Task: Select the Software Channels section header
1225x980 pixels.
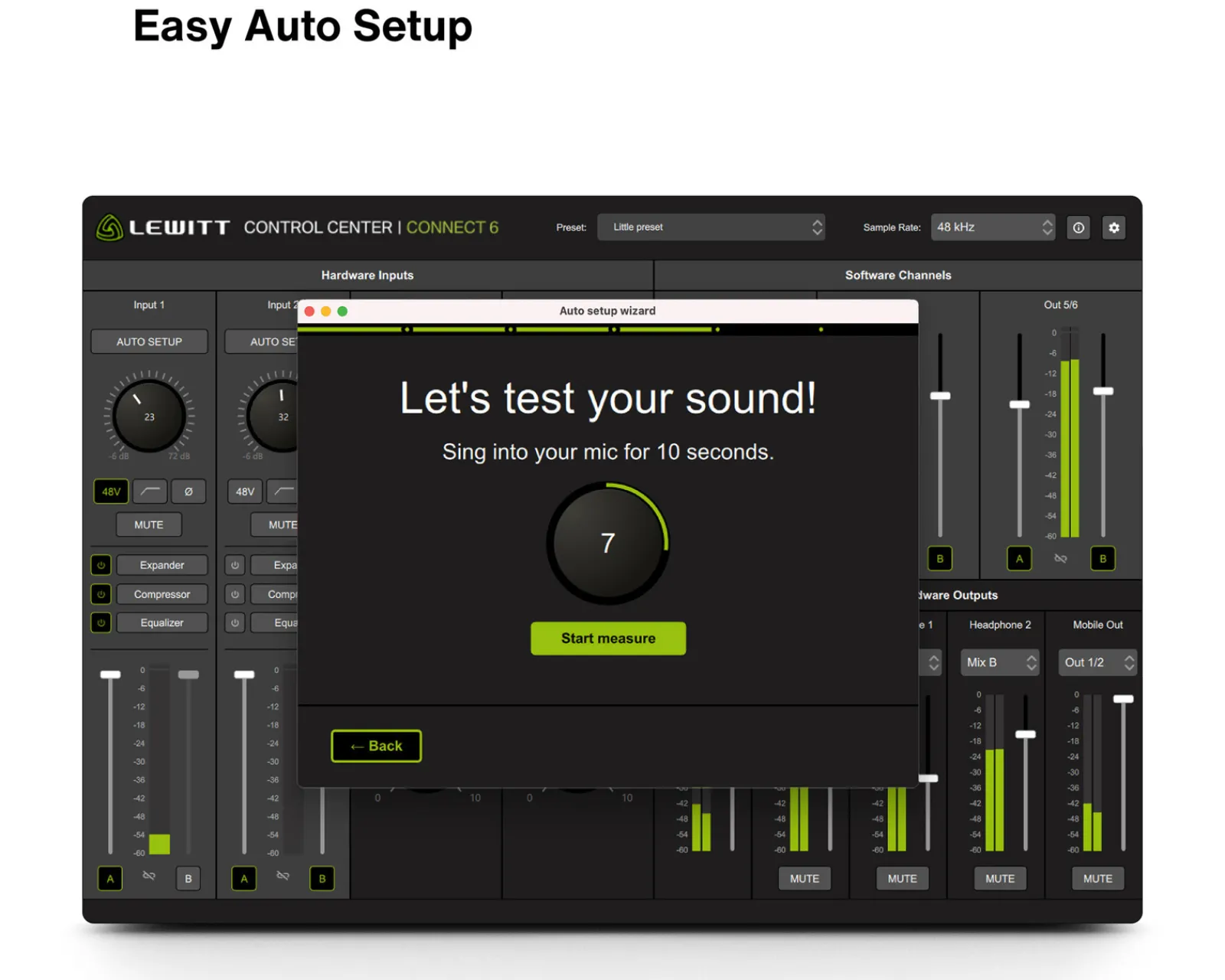Action: coord(897,275)
